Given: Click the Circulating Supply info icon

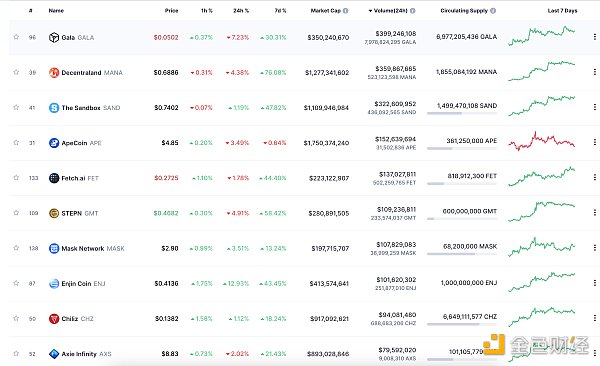Looking at the screenshot, I should (493, 11).
